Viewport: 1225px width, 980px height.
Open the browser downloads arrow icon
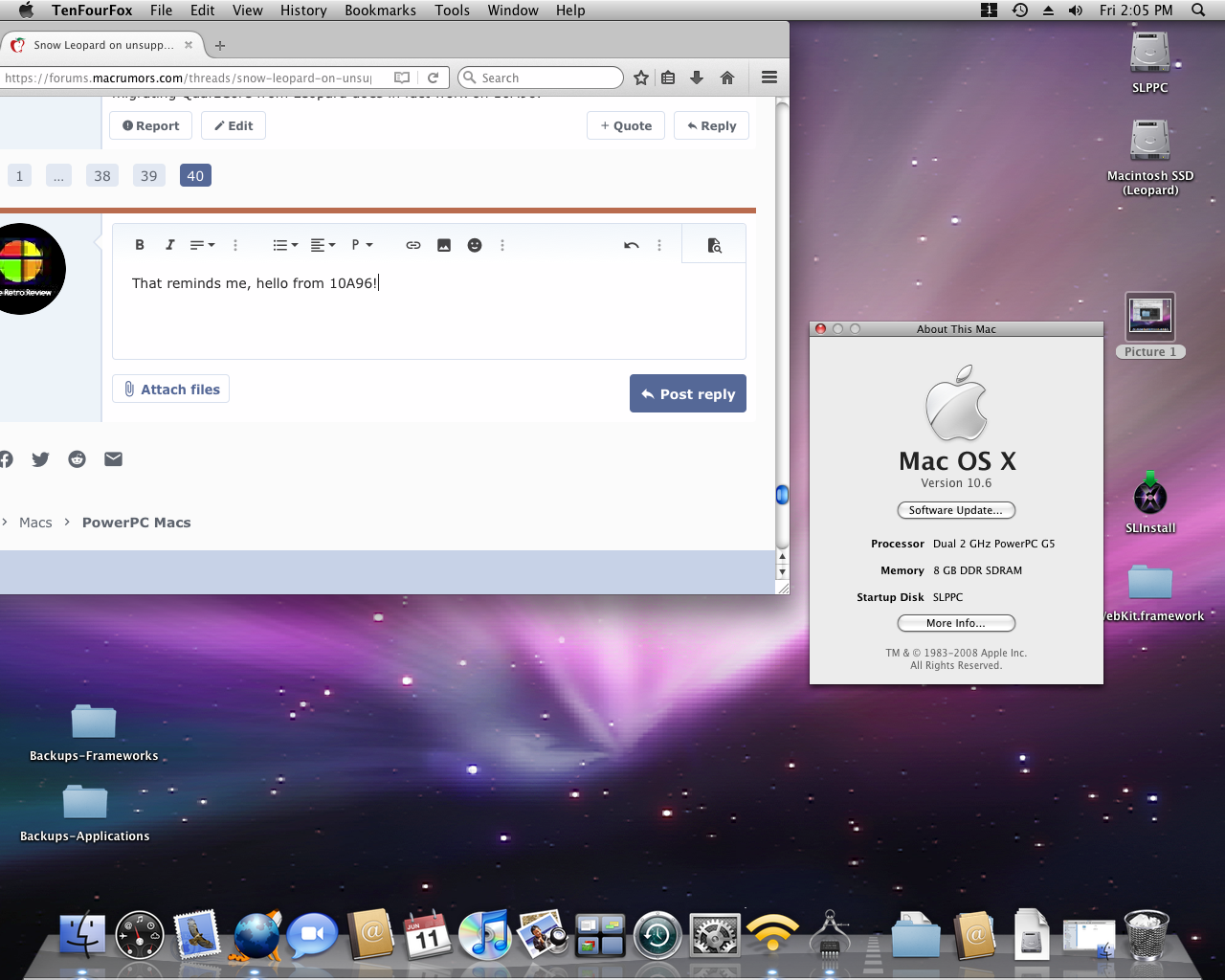click(697, 78)
